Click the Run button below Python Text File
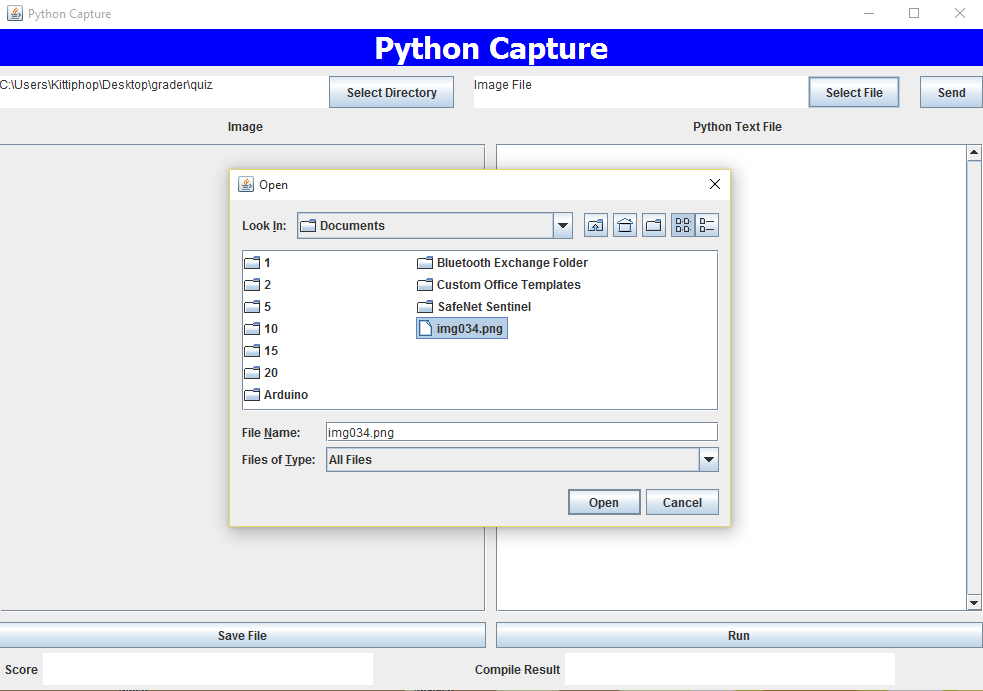This screenshot has width=983, height=691. [738, 635]
